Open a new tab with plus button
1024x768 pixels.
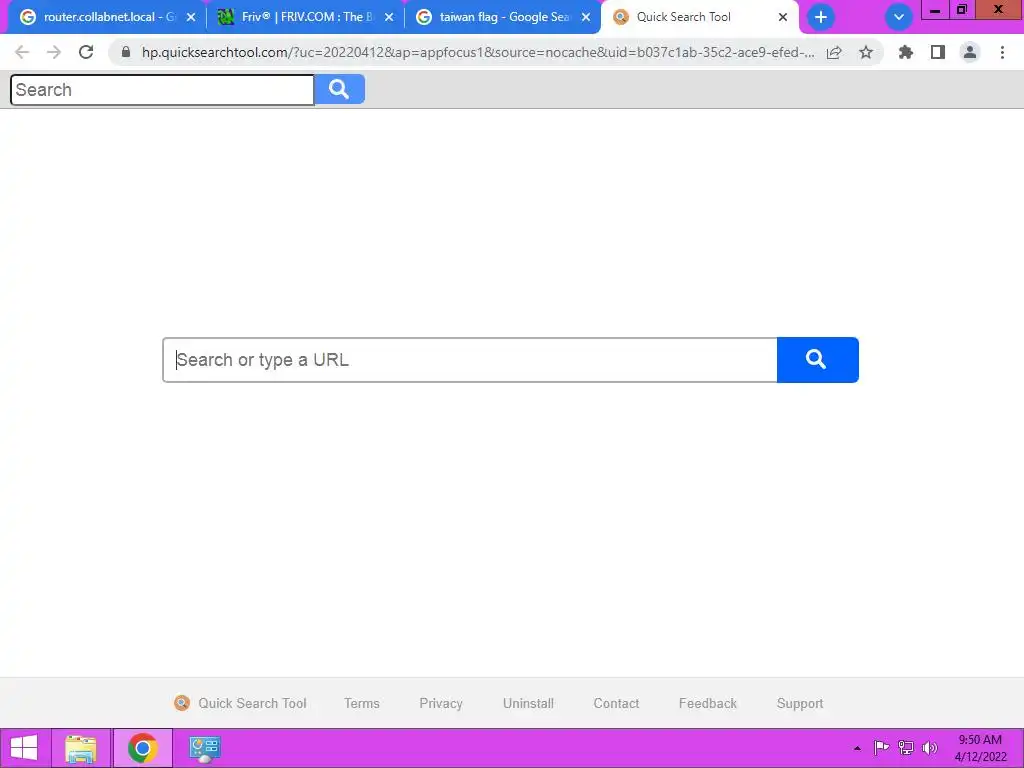[821, 18]
